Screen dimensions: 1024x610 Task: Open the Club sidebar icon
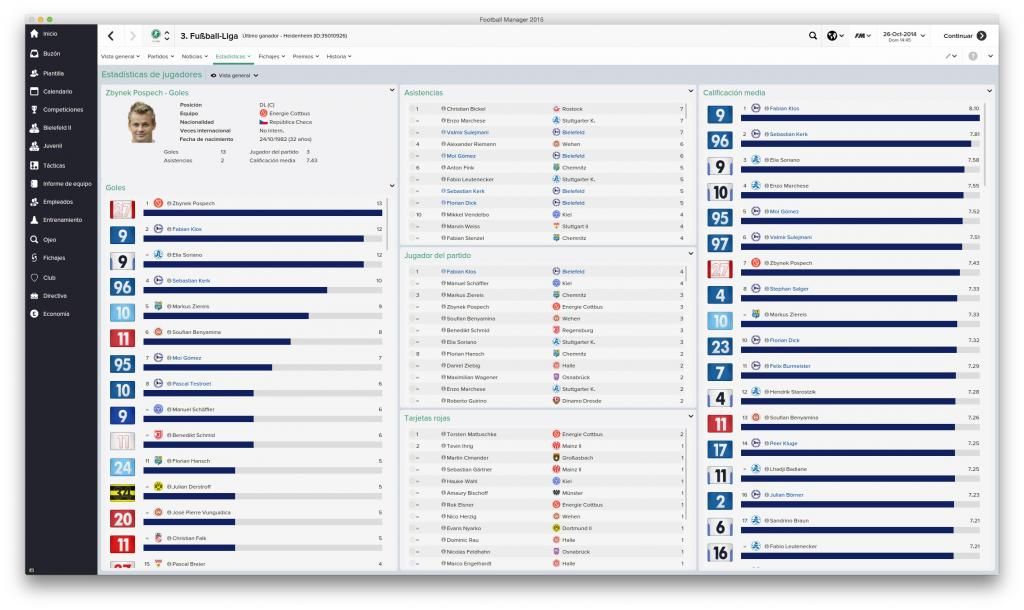pos(34,278)
